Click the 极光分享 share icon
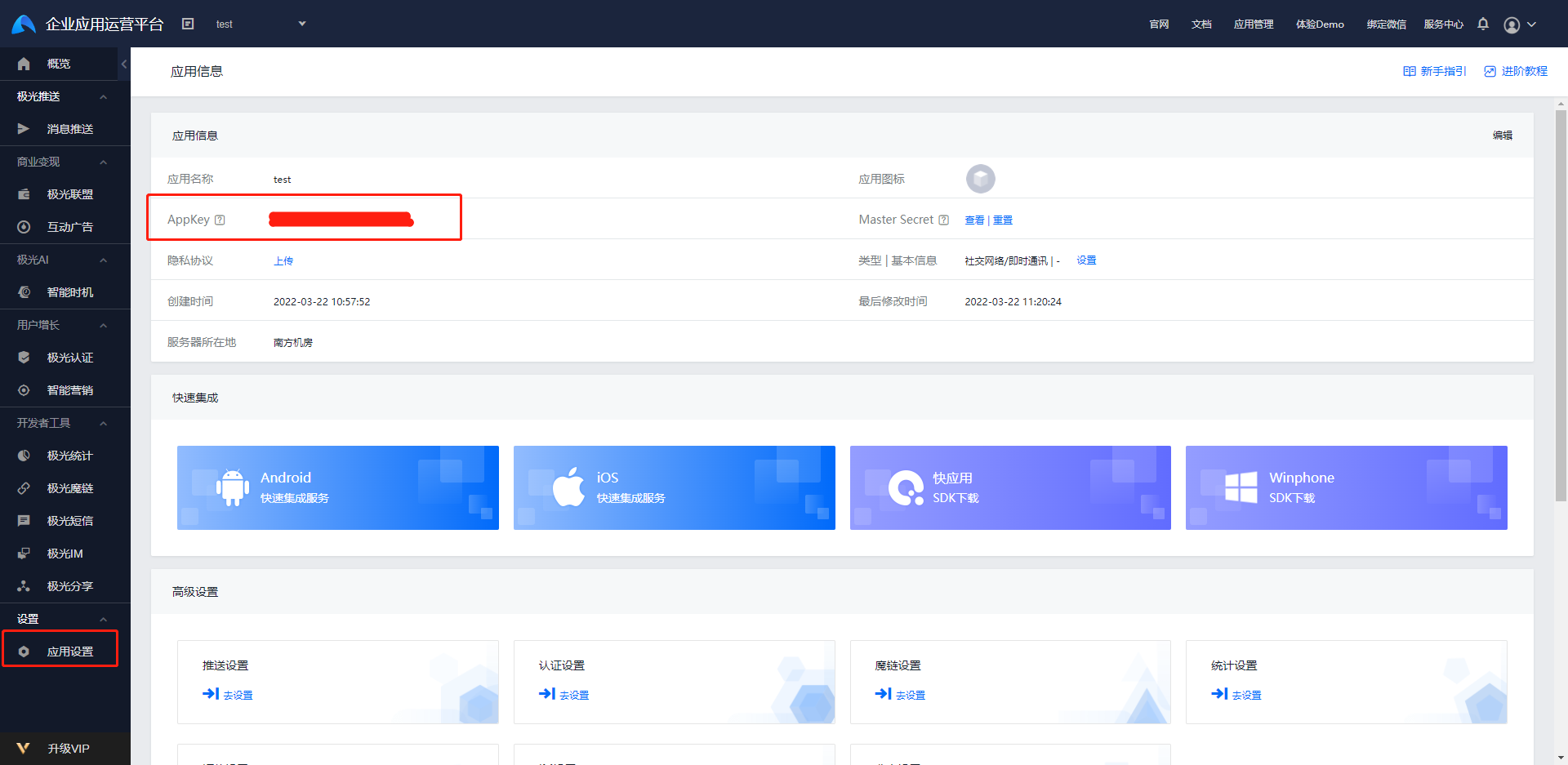Image resolution: width=1568 pixels, height=765 pixels. tap(24, 586)
